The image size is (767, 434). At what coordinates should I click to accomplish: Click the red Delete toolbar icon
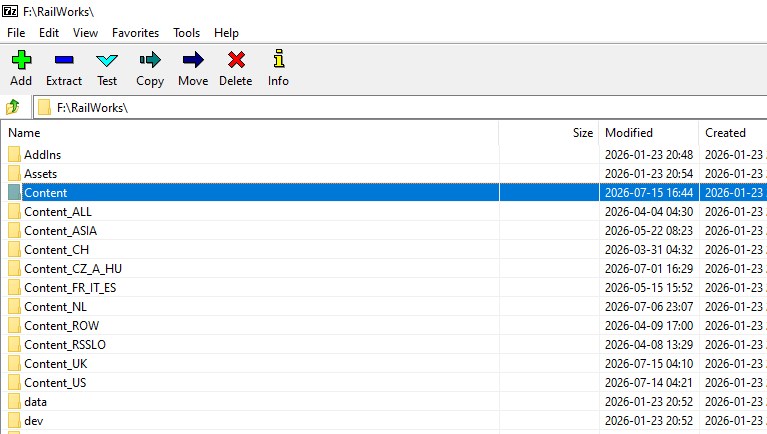(236, 60)
